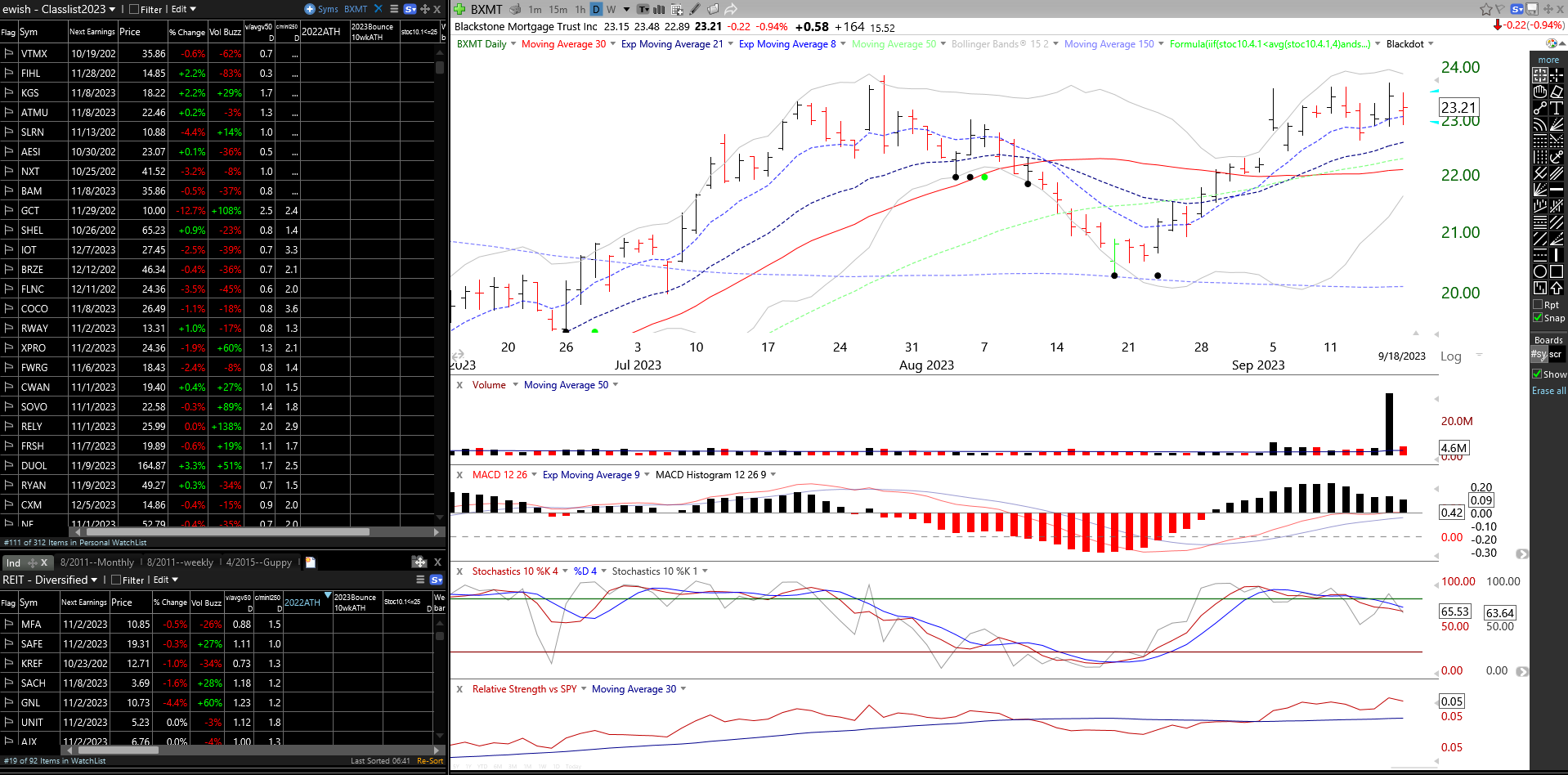This screenshot has height=775, width=1568.
Task: Select the trendline drawing tool
Action: coord(1540,107)
